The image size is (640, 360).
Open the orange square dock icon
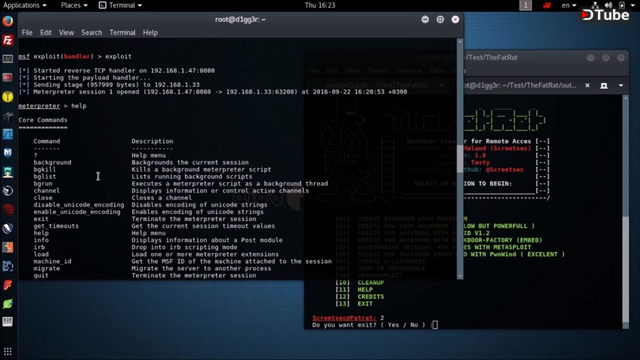(8, 247)
